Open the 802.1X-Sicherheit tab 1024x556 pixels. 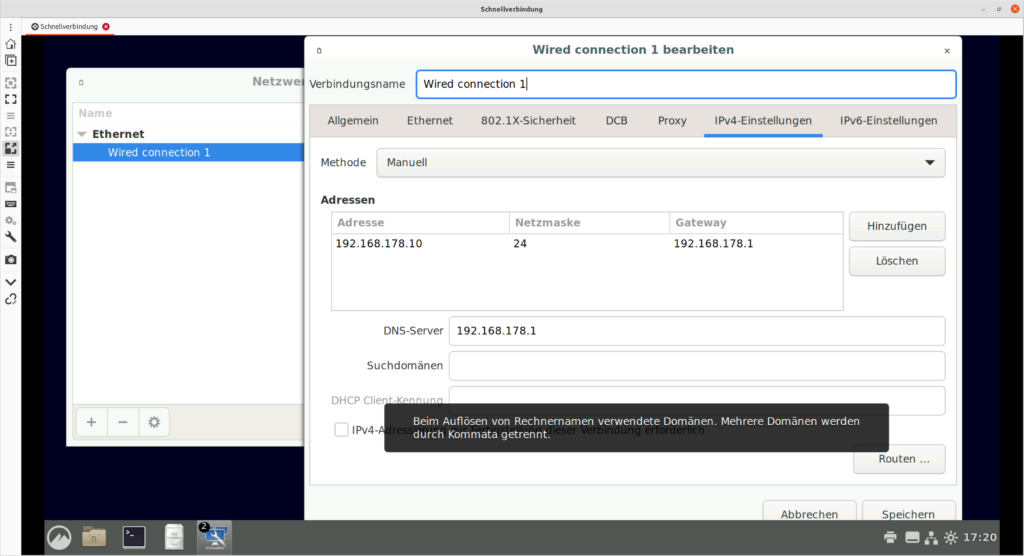(528, 120)
